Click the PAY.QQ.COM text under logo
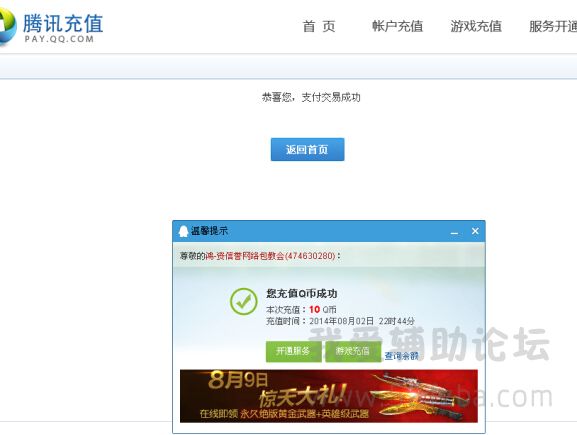577x435 pixels. (x=59, y=39)
